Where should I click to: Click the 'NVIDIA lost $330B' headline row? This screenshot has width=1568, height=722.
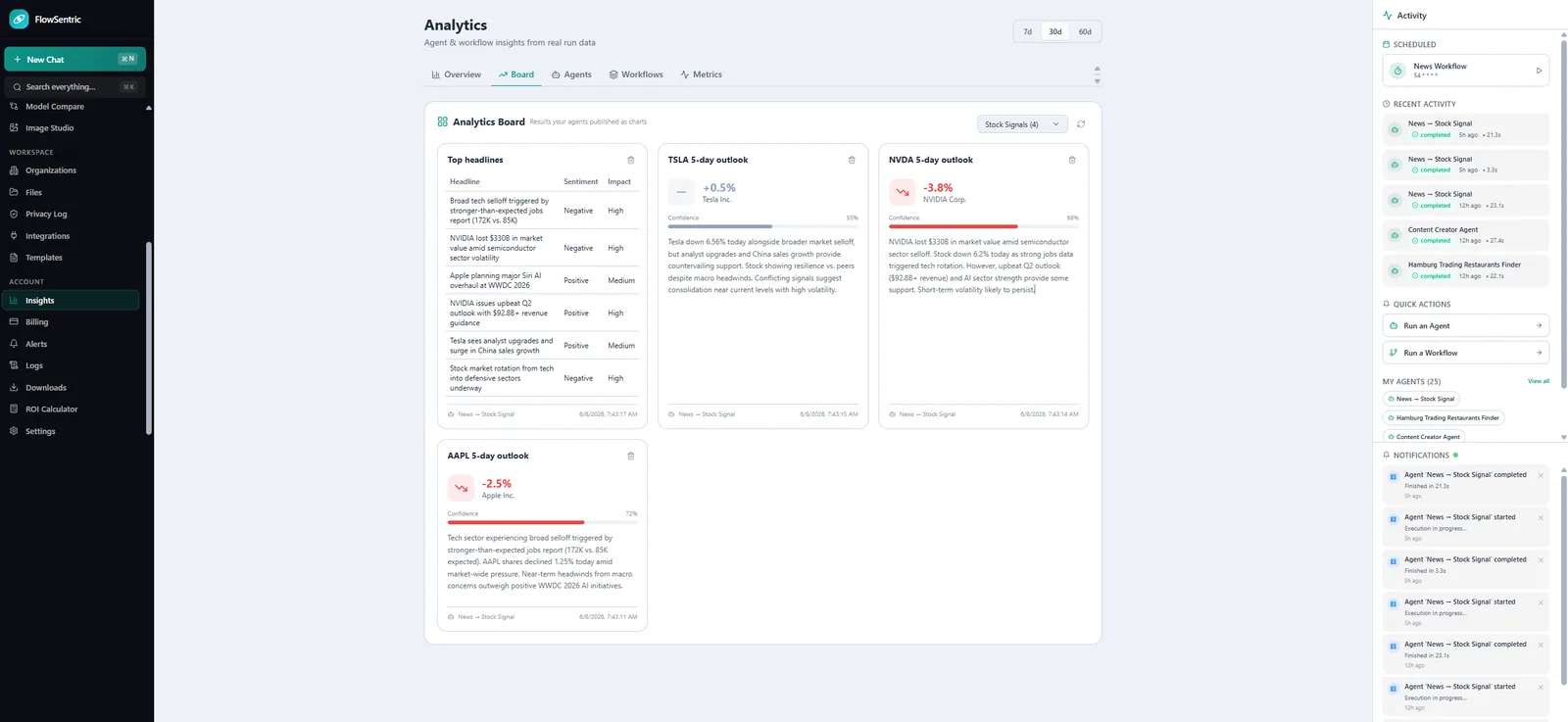[542, 249]
